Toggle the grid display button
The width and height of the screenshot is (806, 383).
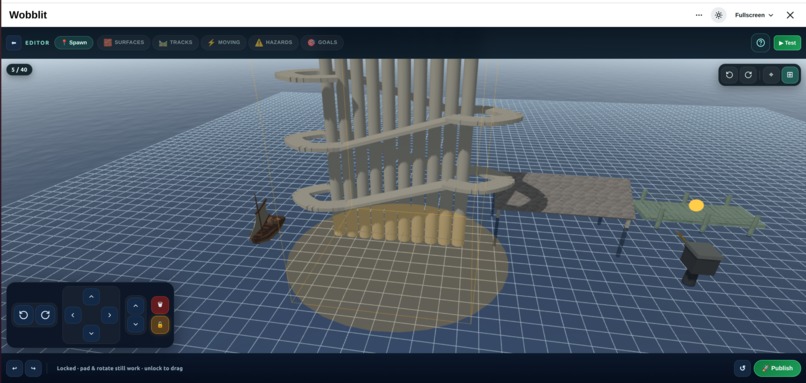[790, 75]
